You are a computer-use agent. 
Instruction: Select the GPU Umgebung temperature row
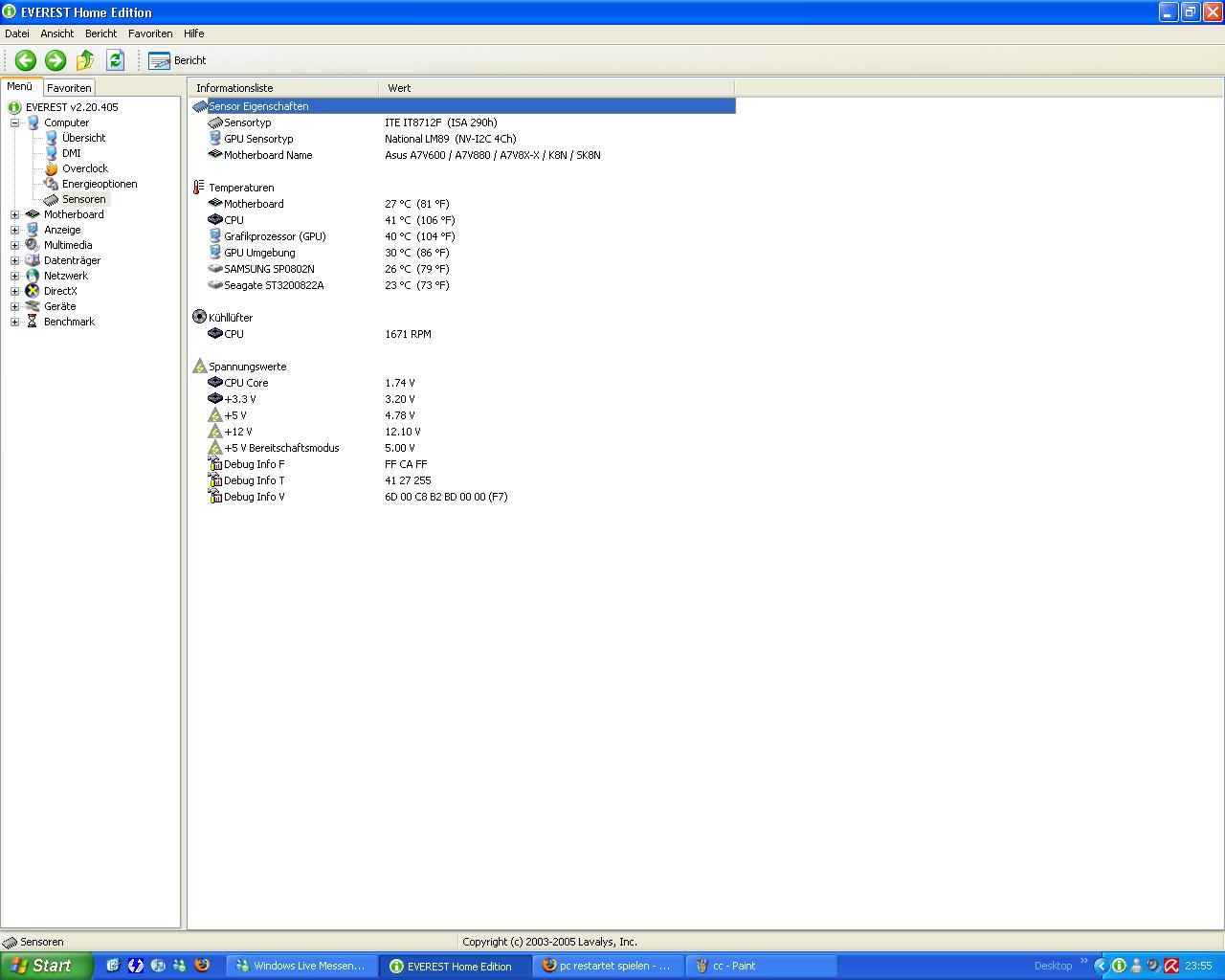pos(463,253)
